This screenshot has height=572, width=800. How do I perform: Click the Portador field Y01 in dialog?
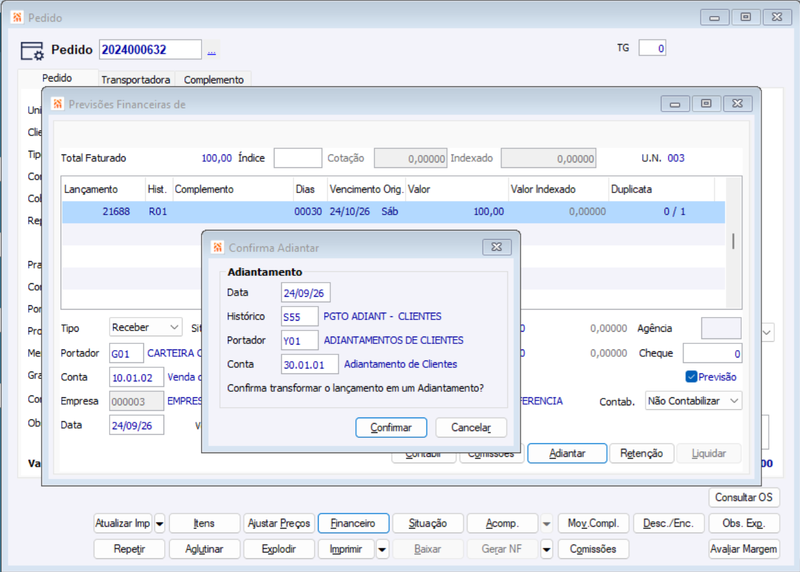point(299,340)
